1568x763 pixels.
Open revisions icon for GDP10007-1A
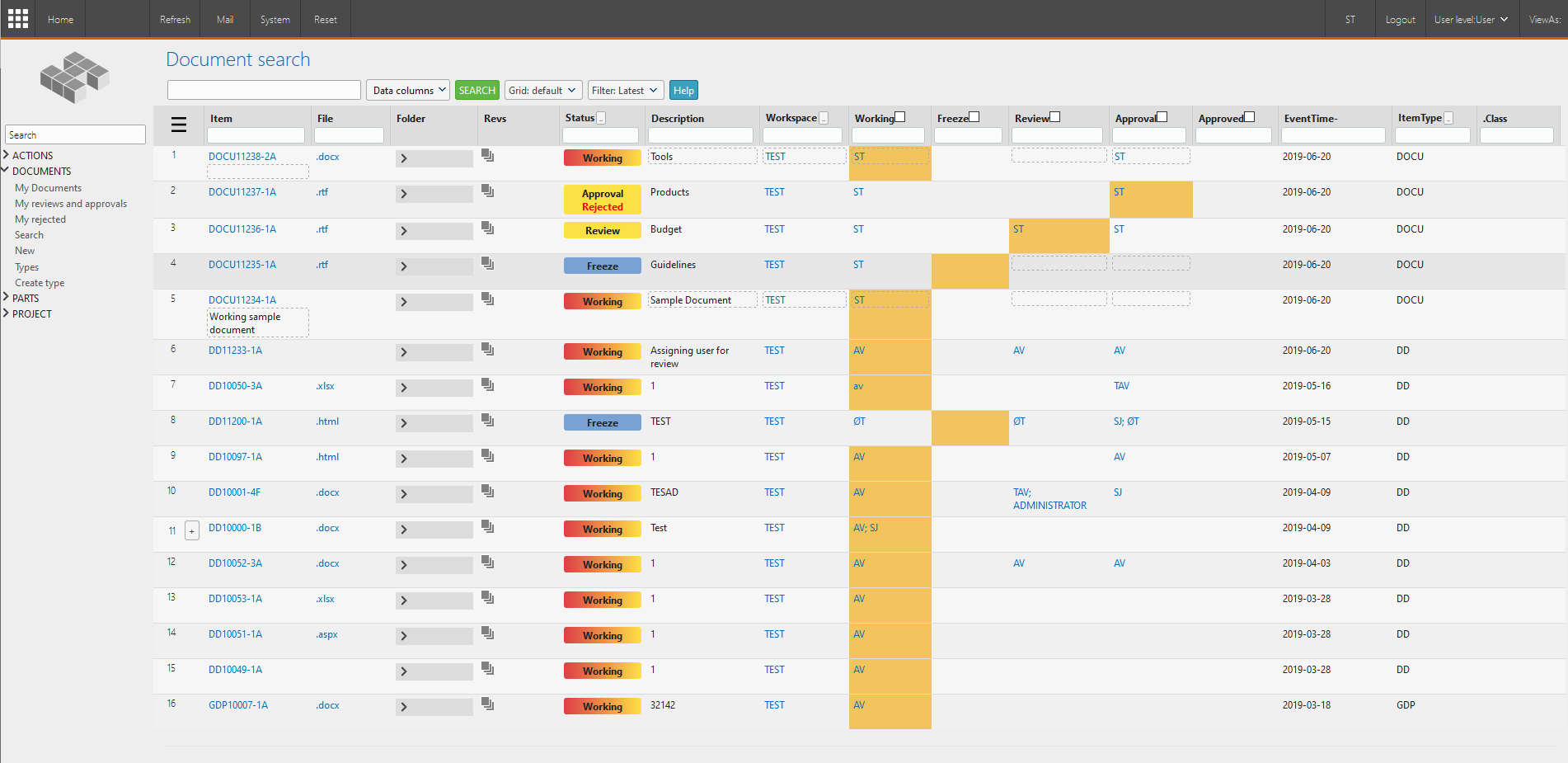pos(488,704)
